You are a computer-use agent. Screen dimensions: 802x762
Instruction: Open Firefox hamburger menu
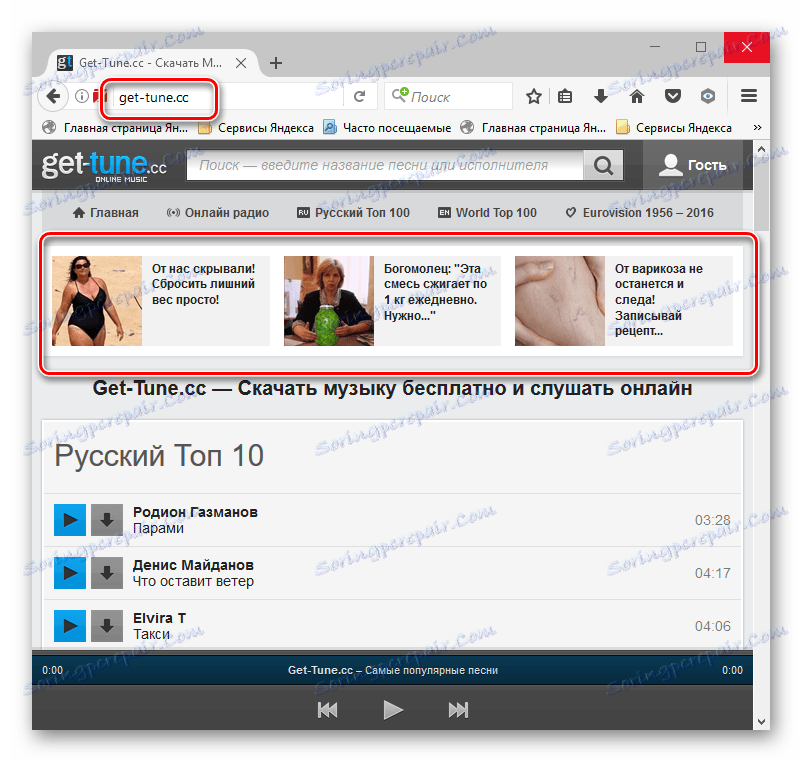pos(749,96)
